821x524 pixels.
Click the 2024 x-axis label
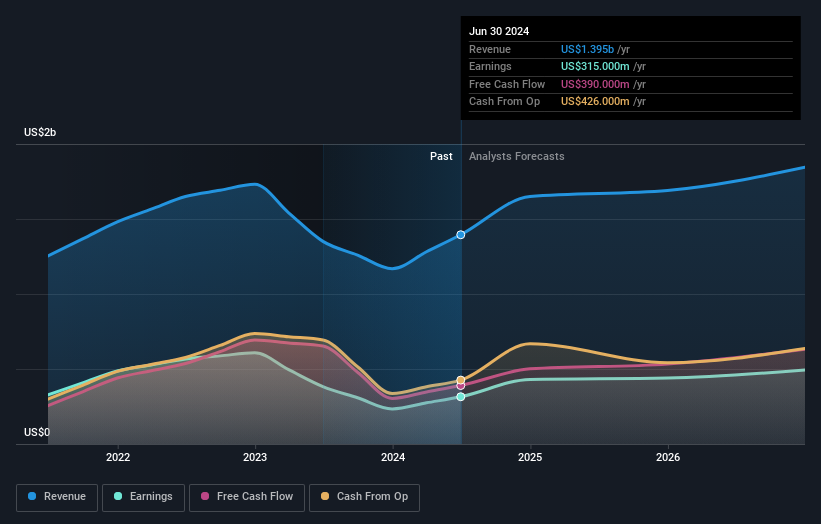[393, 458]
